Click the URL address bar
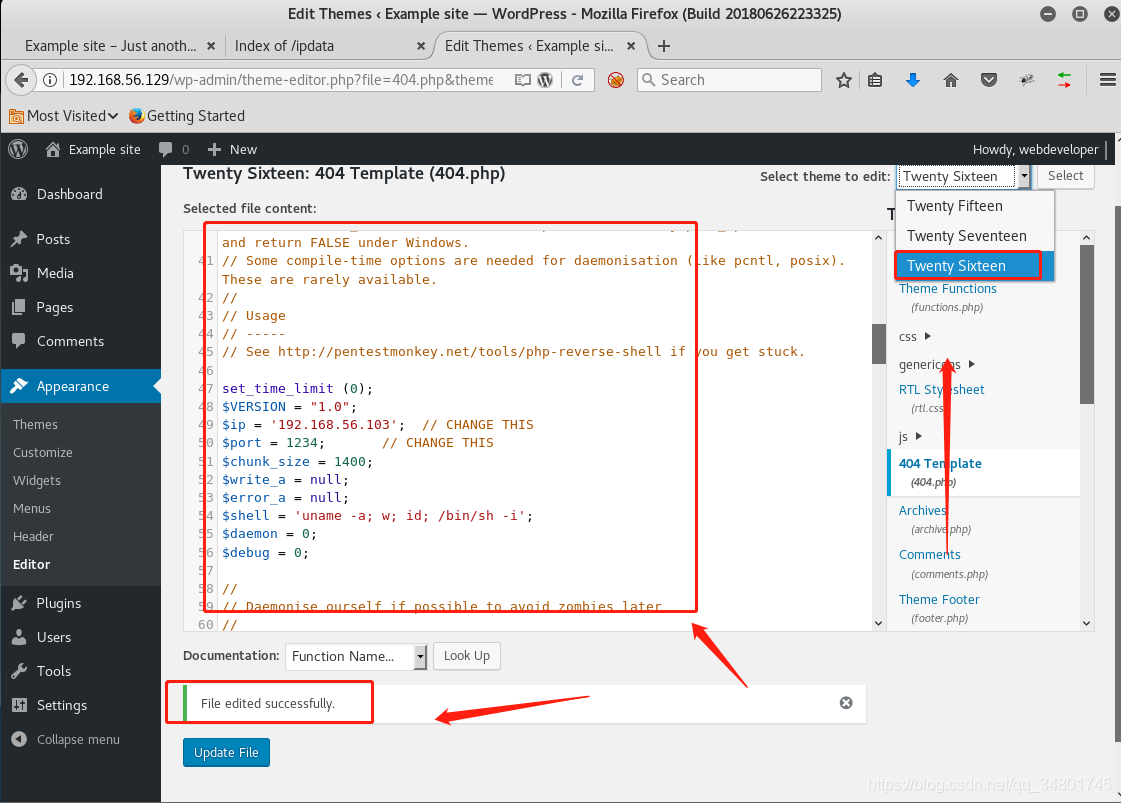The image size is (1121, 803). (281, 80)
